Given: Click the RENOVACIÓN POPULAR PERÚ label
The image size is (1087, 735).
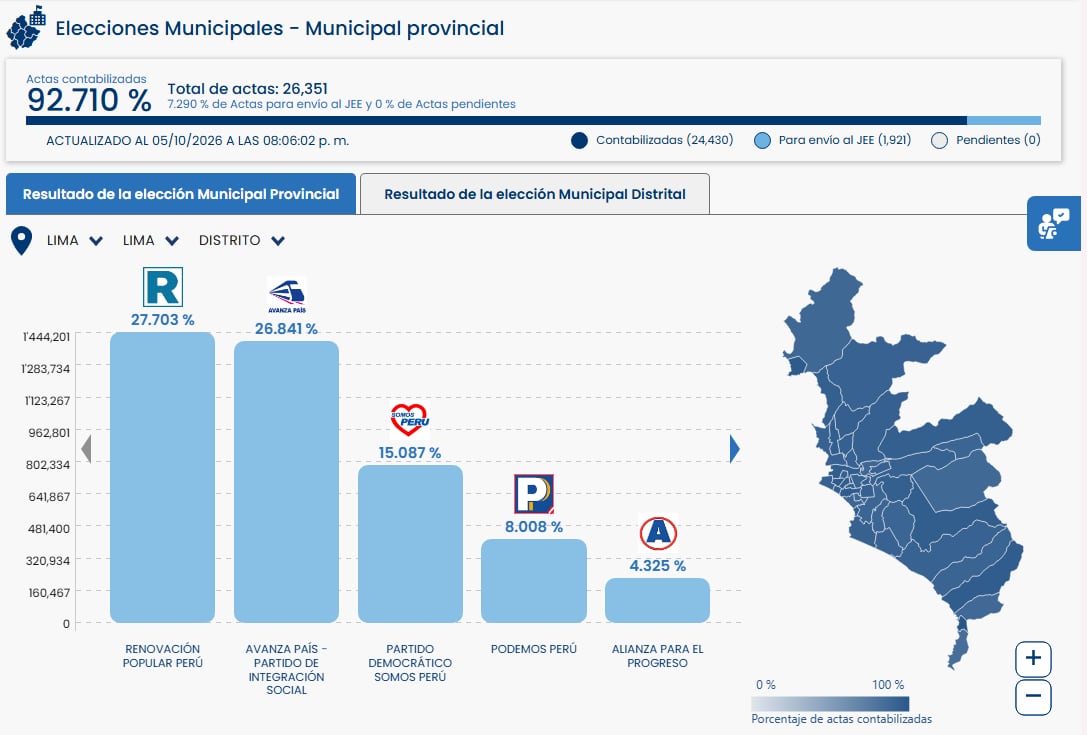Looking at the screenshot, I should (163, 656).
